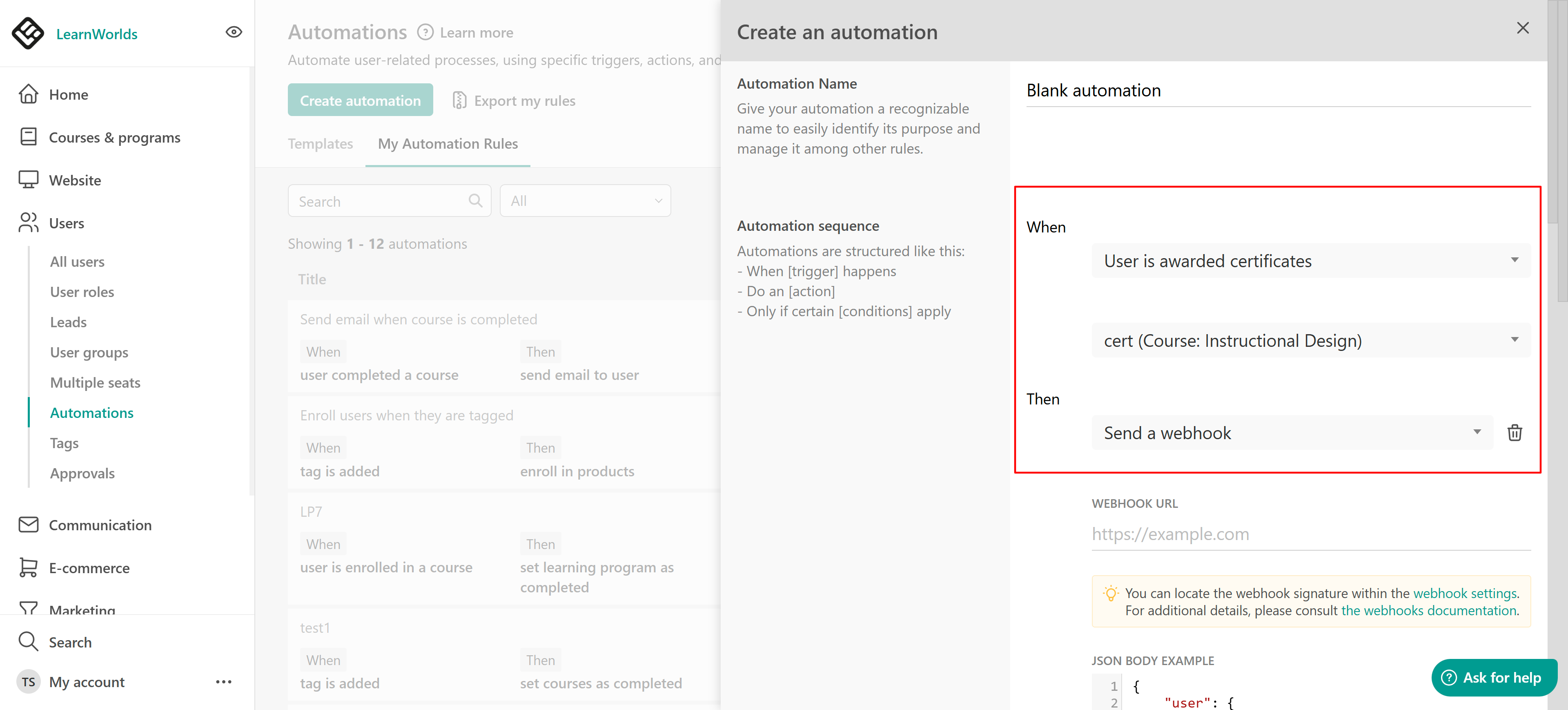1568x710 pixels.
Task: Click the Learn more help icon
Action: 425,32
